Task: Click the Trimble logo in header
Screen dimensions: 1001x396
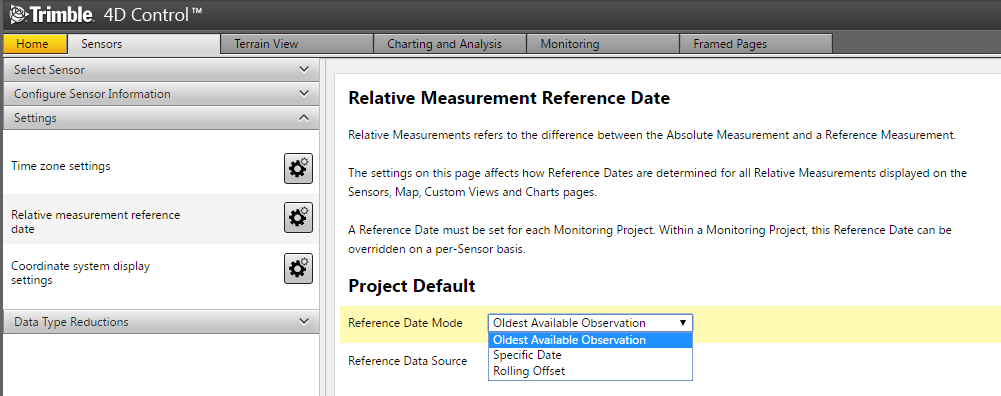Action: (52, 15)
